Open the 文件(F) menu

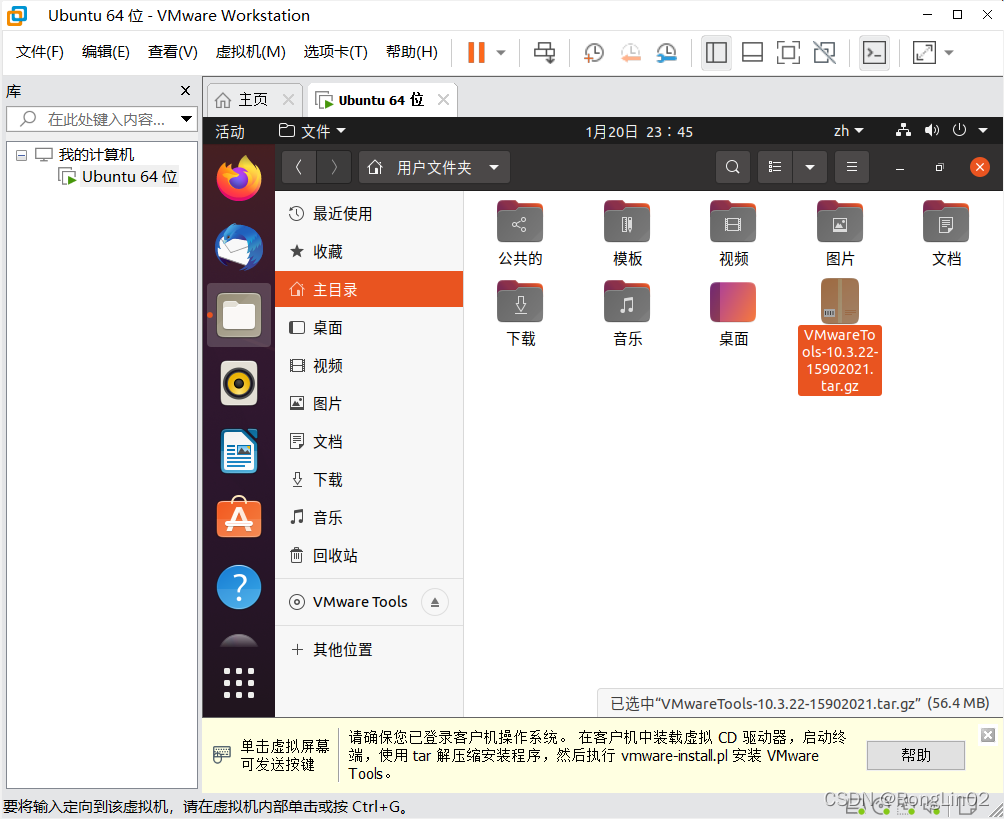coord(39,52)
